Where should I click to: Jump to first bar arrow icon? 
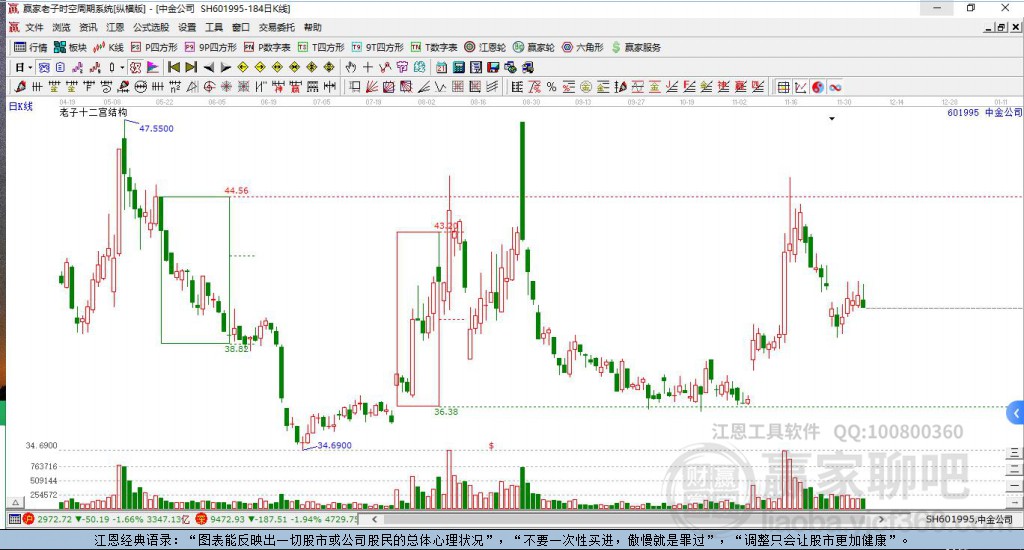point(174,67)
